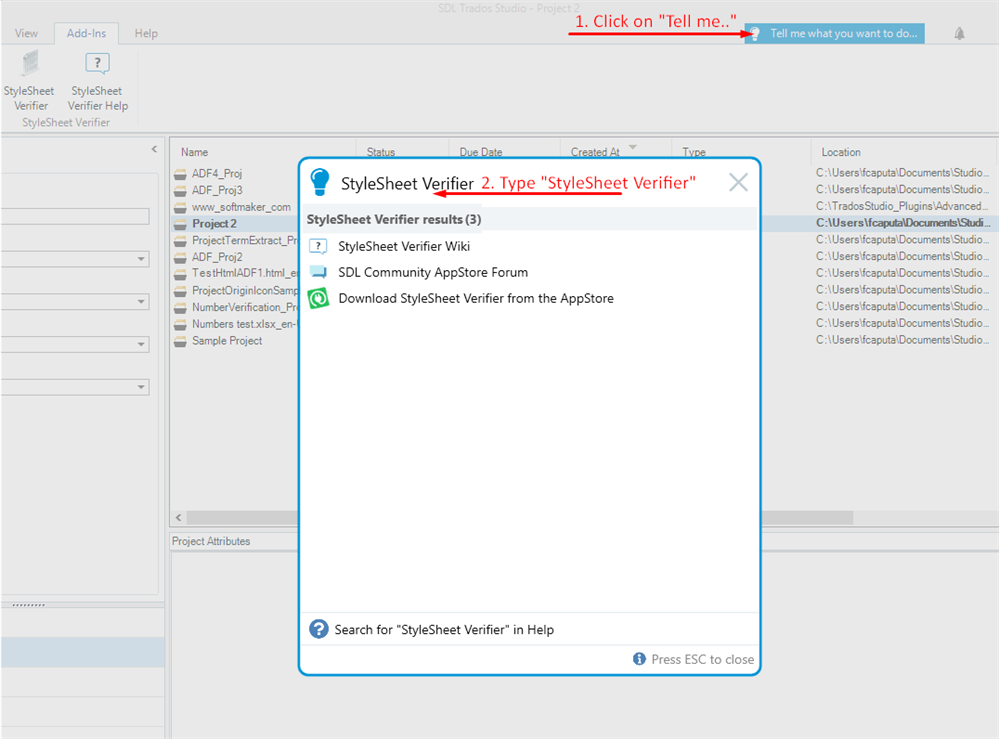Switch to the Help ribbon tab
999x739 pixels.
(x=146, y=33)
